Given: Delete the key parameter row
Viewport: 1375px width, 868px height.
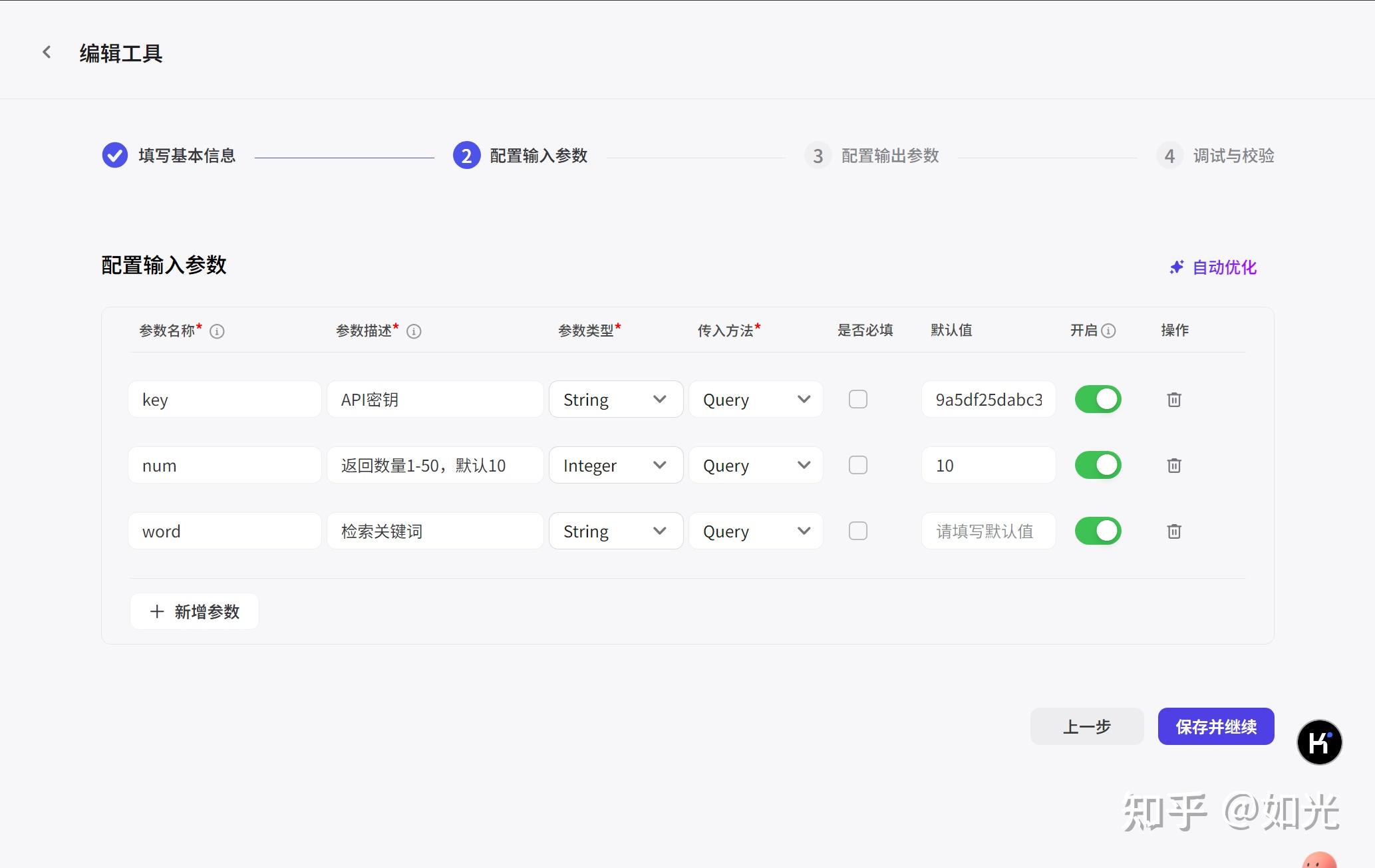Looking at the screenshot, I should click(x=1174, y=400).
